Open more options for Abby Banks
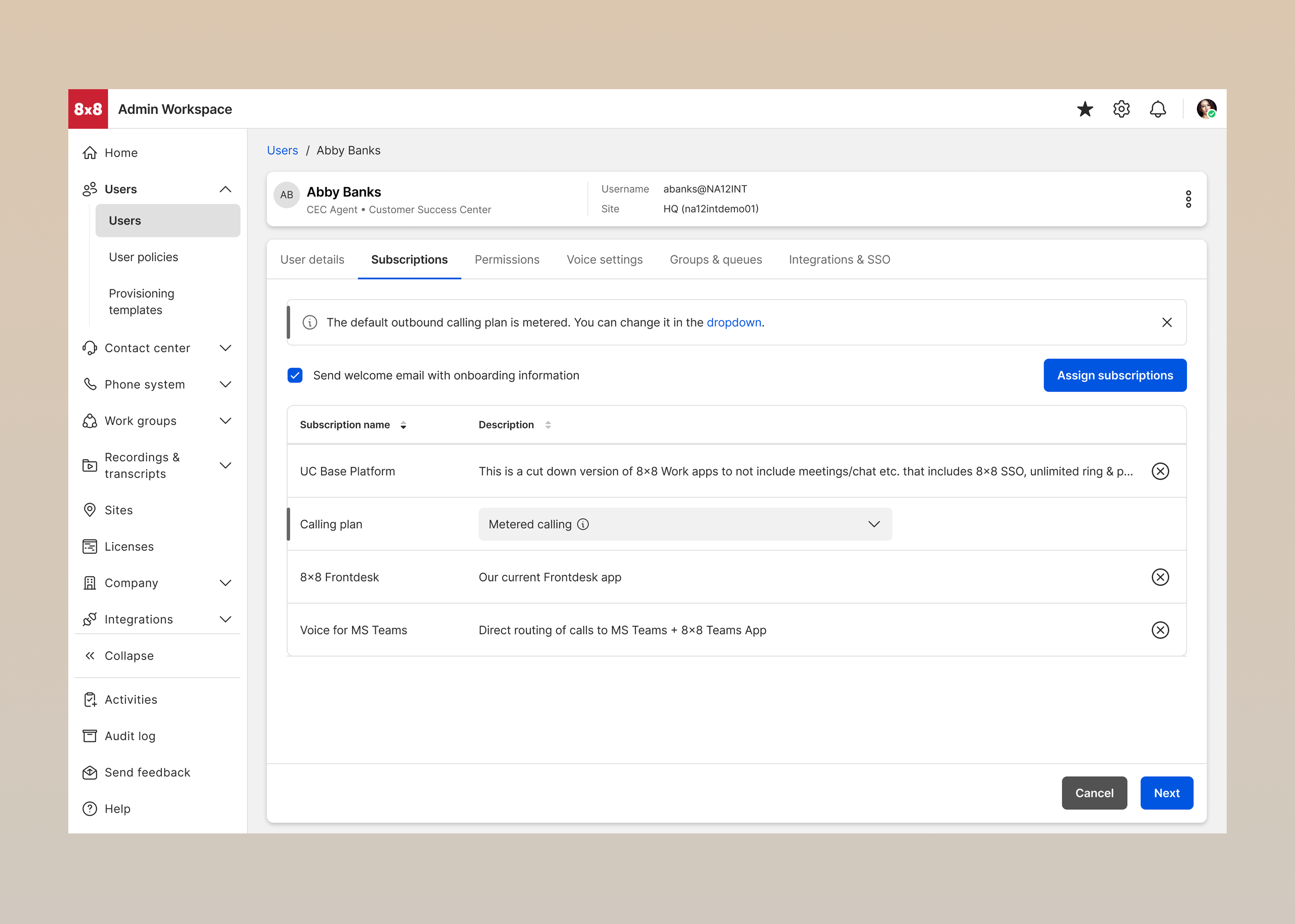Image resolution: width=1295 pixels, height=924 pixels. (x=1188, y=199)
